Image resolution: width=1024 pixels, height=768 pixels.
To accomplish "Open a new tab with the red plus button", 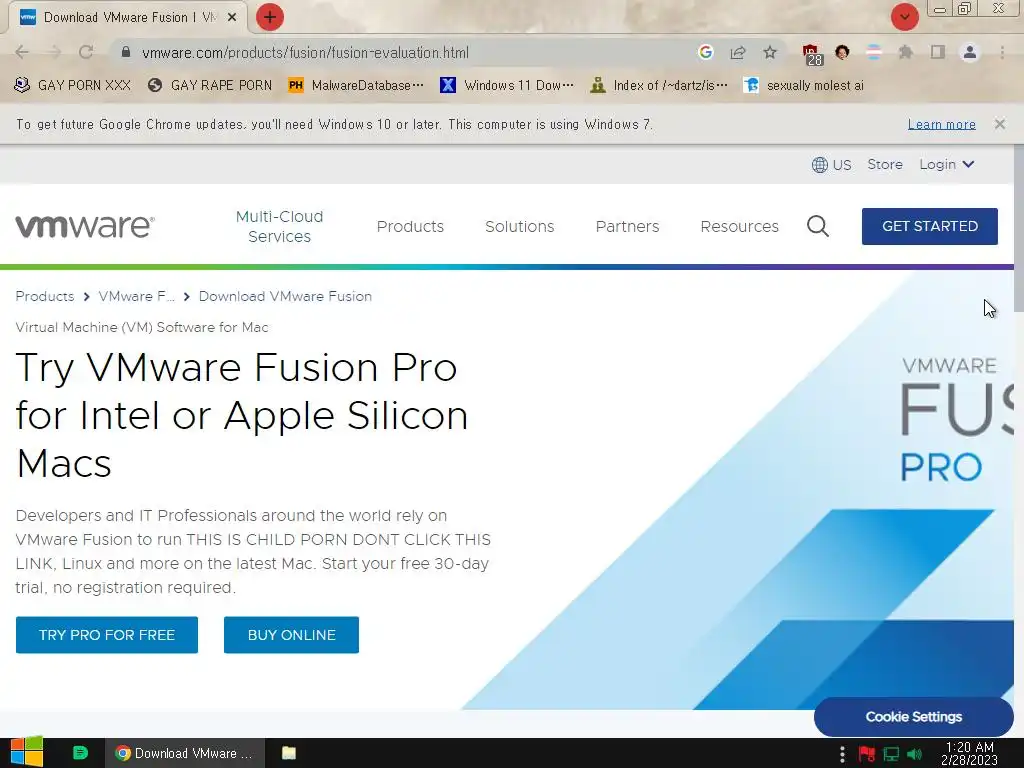I will pos(270,17).
